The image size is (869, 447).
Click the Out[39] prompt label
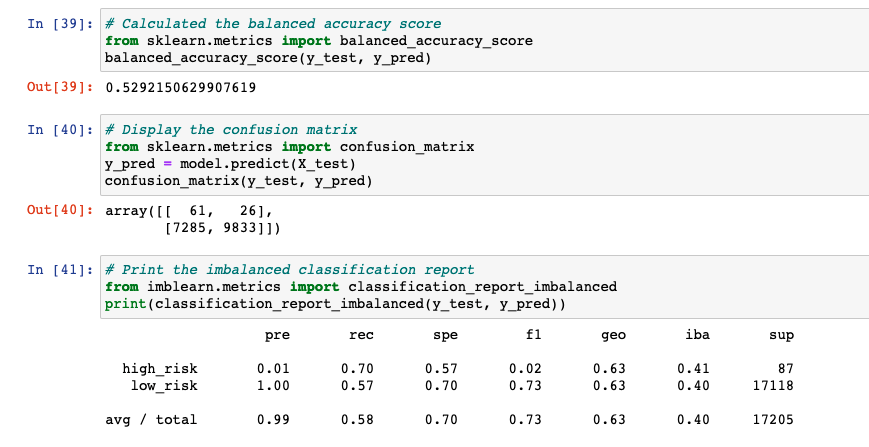point(60,88)
